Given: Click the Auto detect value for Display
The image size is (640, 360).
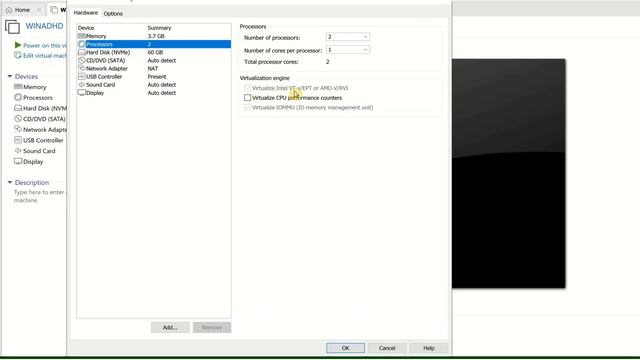Looking at the screenshot, I should tap(162, 93).
